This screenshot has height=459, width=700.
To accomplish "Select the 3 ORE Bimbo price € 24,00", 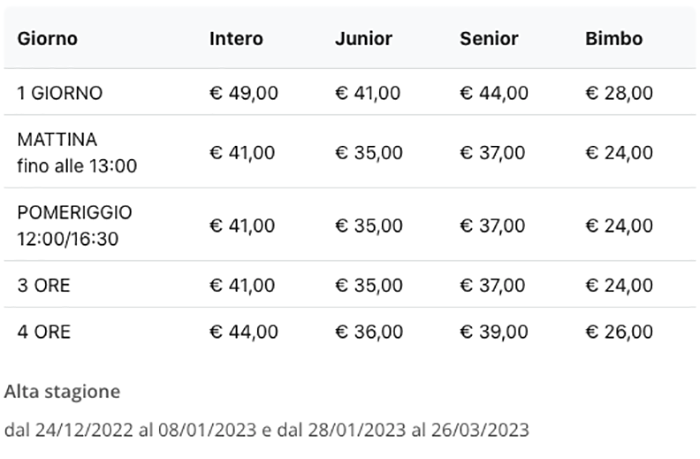I will click(x=619, y=285).
